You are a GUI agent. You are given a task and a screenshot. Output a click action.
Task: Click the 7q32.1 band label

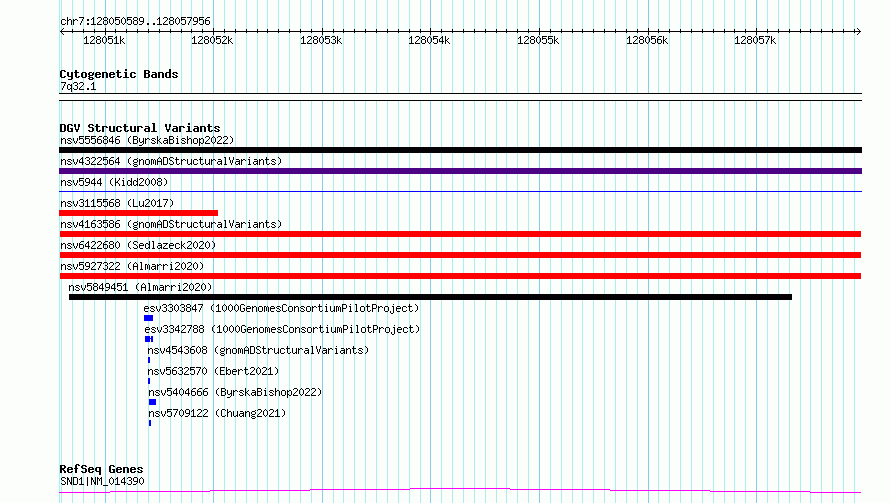(78, 86)
